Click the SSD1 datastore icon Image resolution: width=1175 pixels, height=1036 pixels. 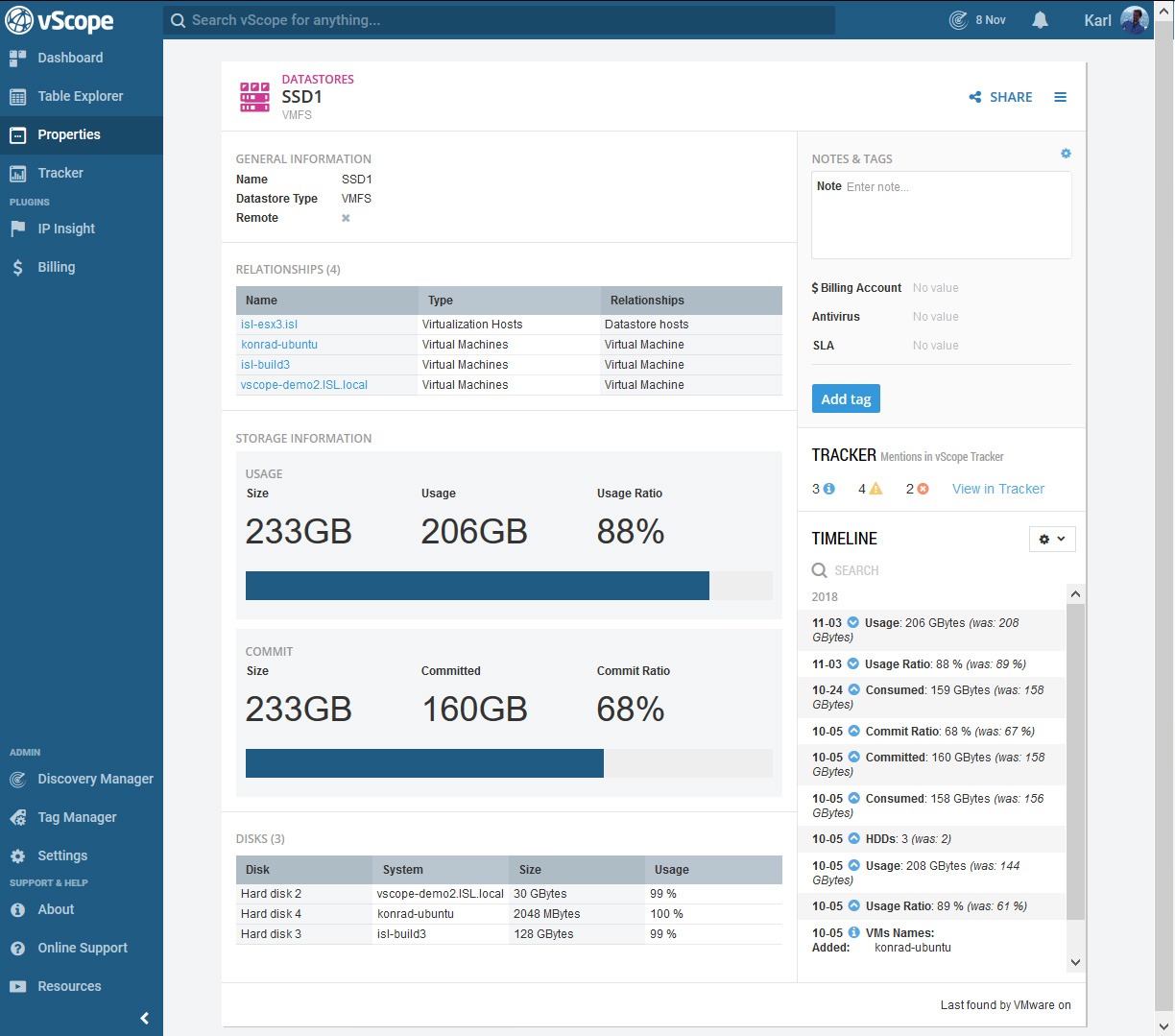click(x=254, y=97)
